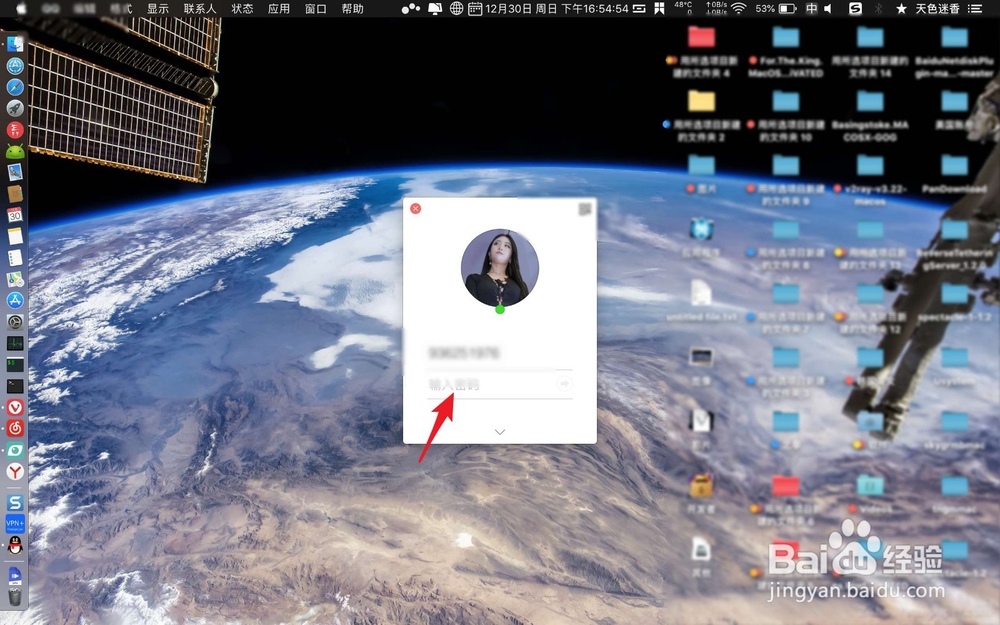Open the Apple menu

[x=21, y=8]
